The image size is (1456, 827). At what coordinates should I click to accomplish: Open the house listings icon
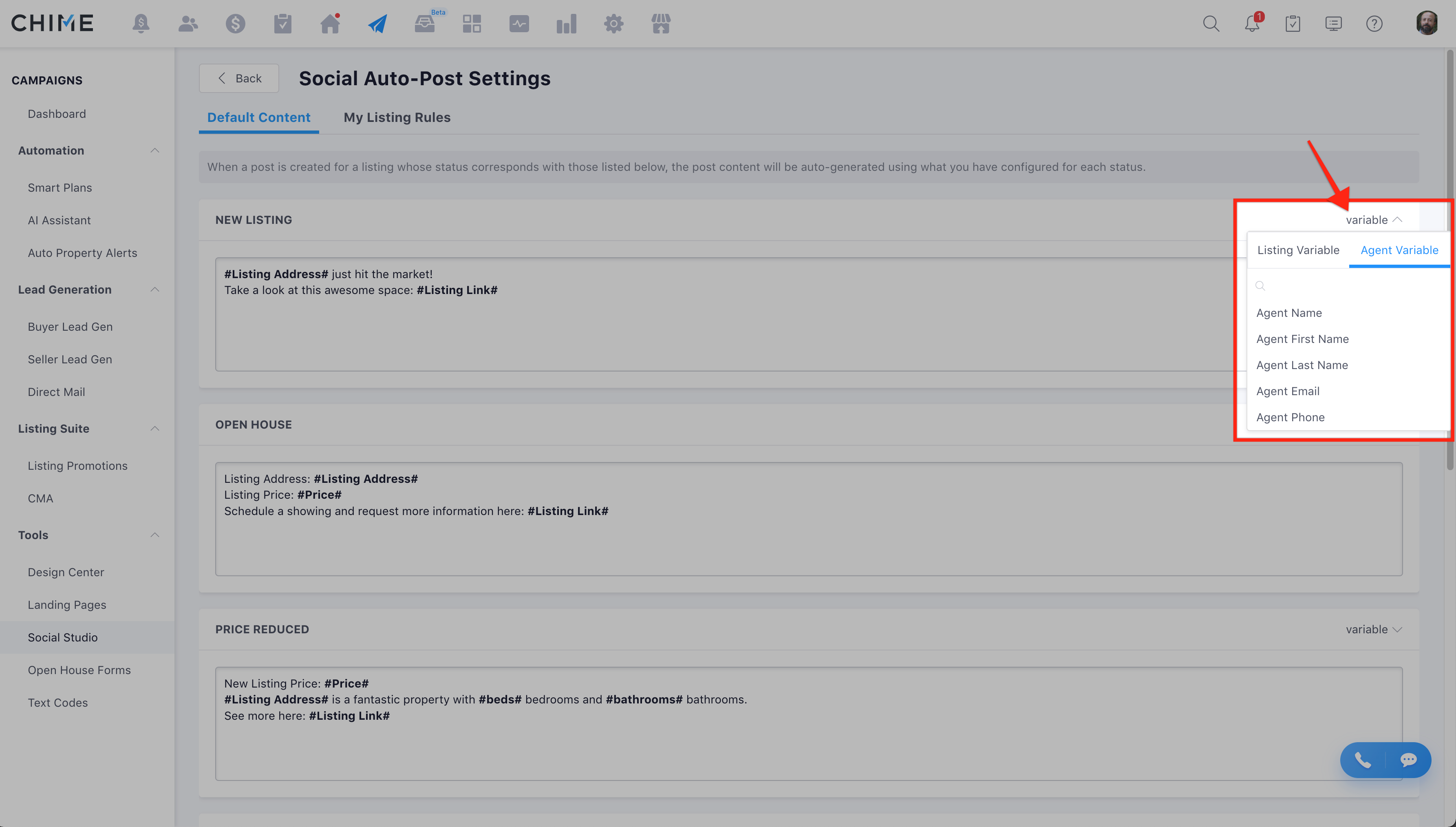click(x=330, y=24)
